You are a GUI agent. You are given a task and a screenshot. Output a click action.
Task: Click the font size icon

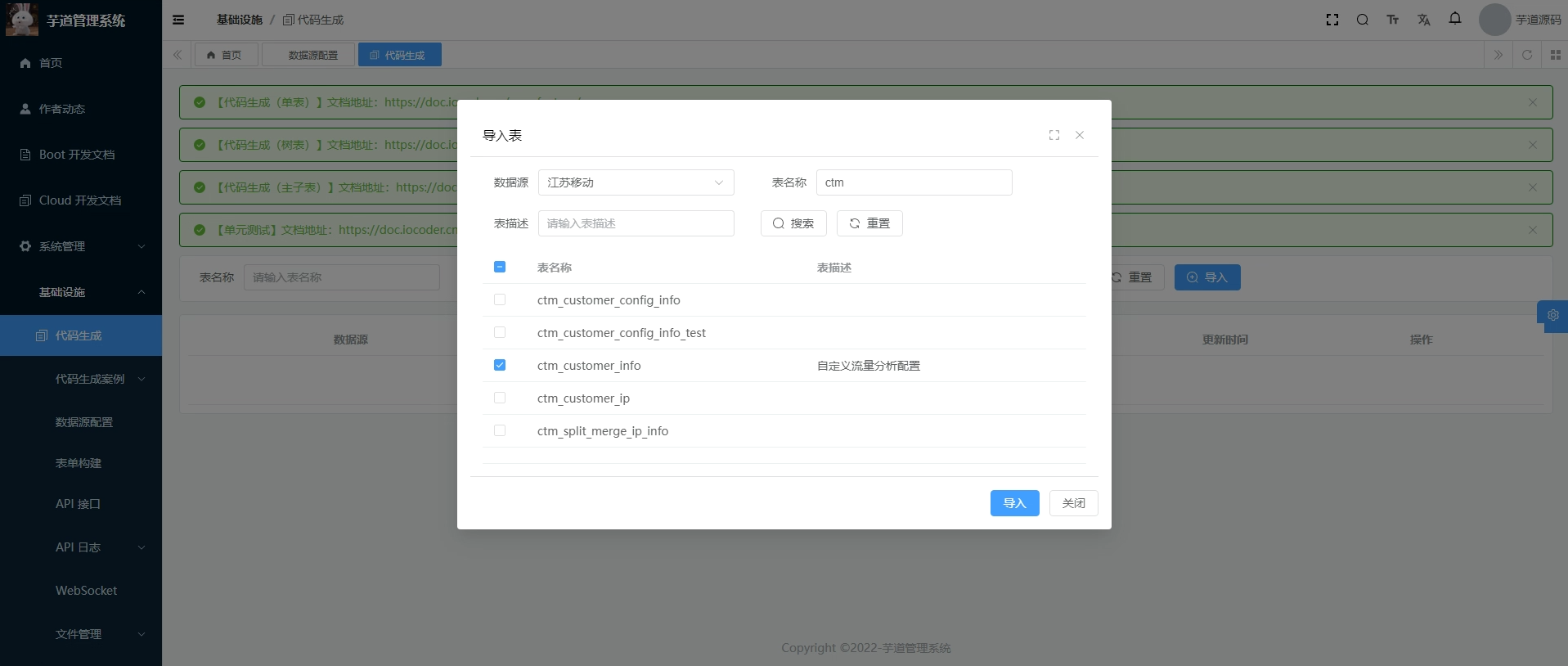[1393, 20]
